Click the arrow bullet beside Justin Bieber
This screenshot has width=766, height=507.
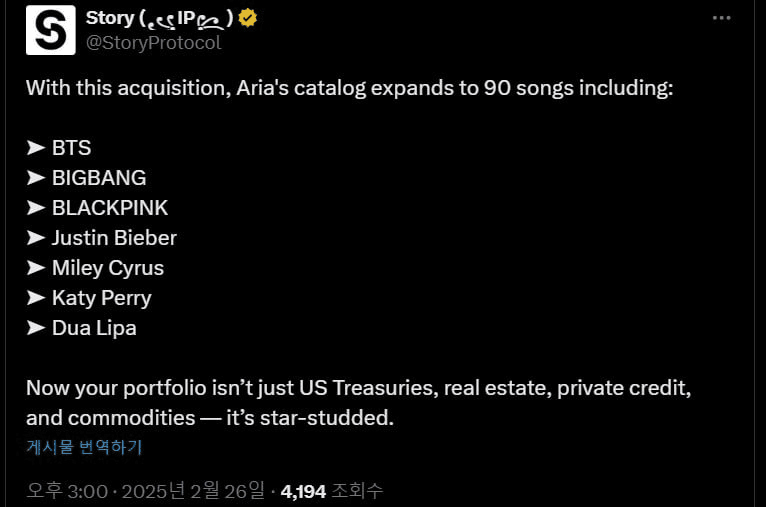coord(36,238)
